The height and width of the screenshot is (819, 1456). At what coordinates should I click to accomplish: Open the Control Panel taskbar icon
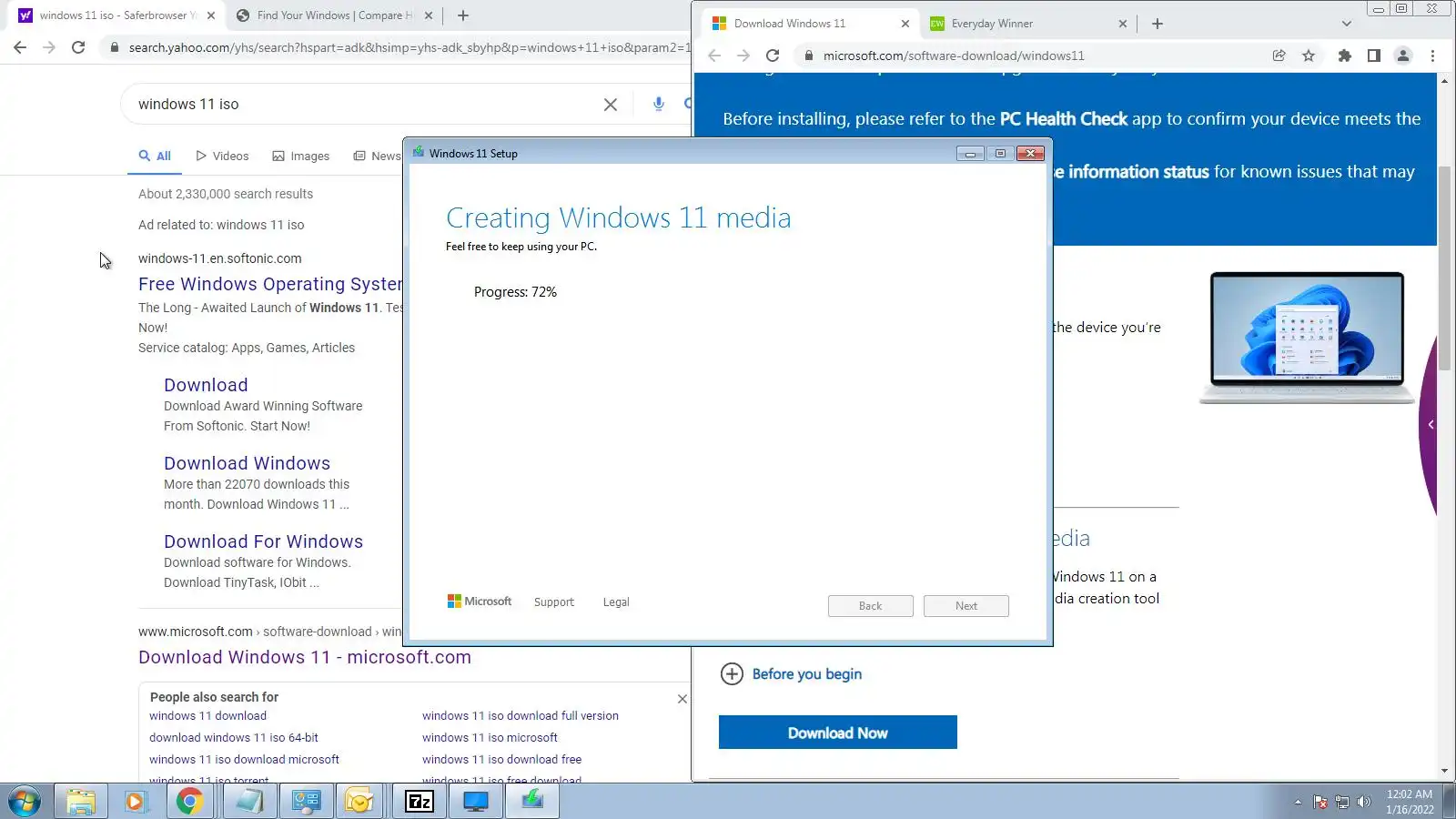point(305,802)
